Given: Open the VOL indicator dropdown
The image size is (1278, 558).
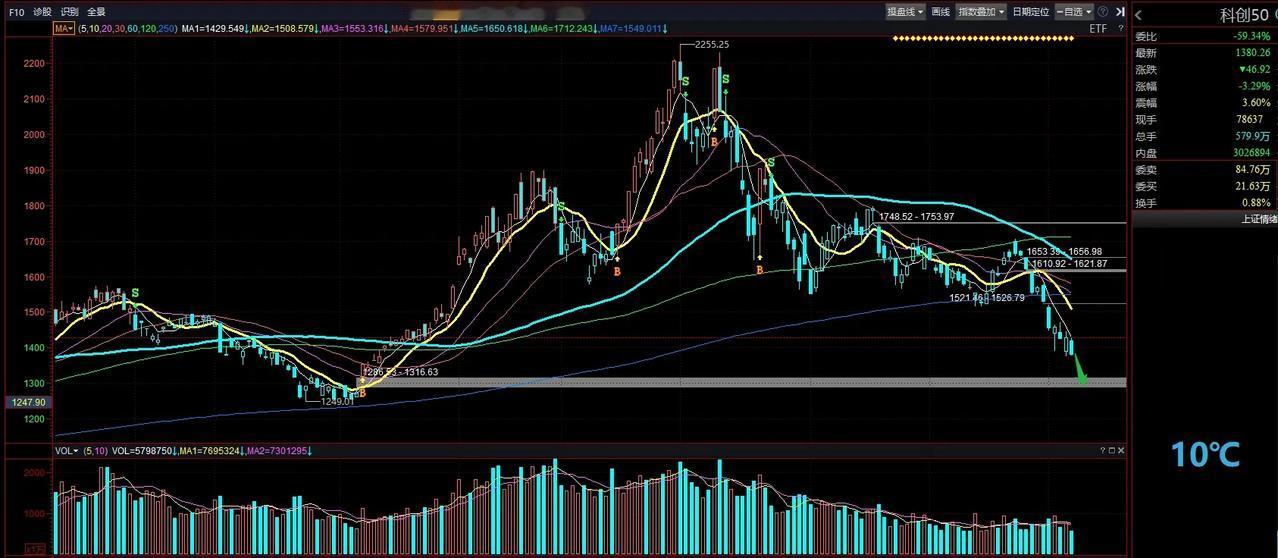Looking at the screenshot, I should point(67,451).
